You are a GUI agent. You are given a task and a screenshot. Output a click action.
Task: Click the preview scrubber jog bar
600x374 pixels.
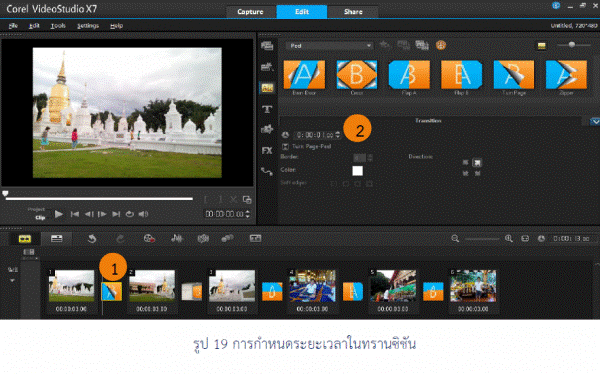click(99, 199)
